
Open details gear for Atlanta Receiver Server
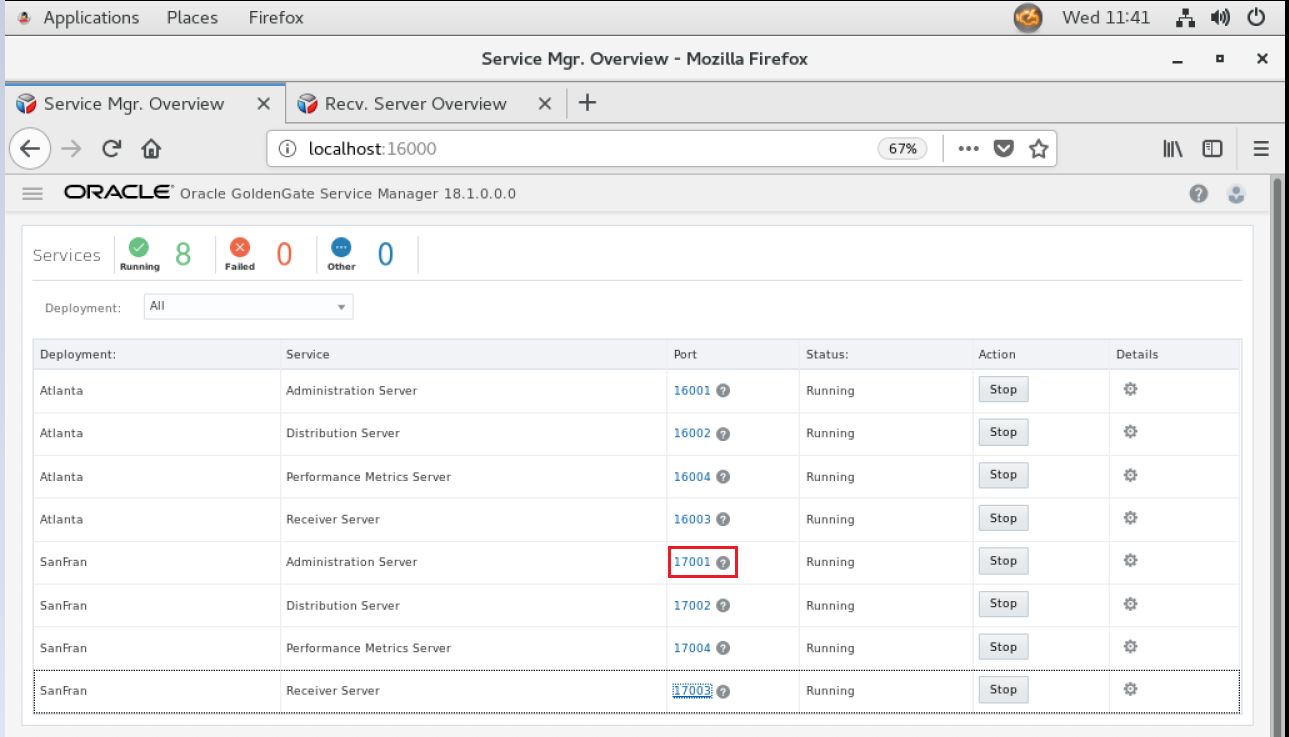(x=1131, y=518)
